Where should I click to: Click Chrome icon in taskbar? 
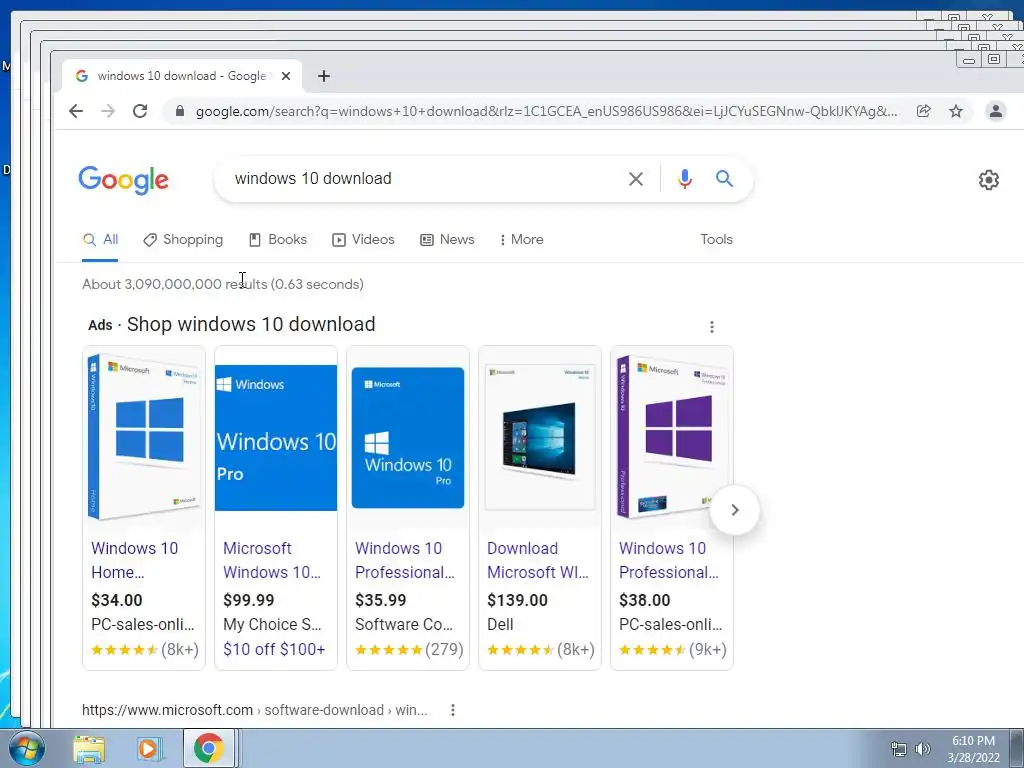(208, 748)
